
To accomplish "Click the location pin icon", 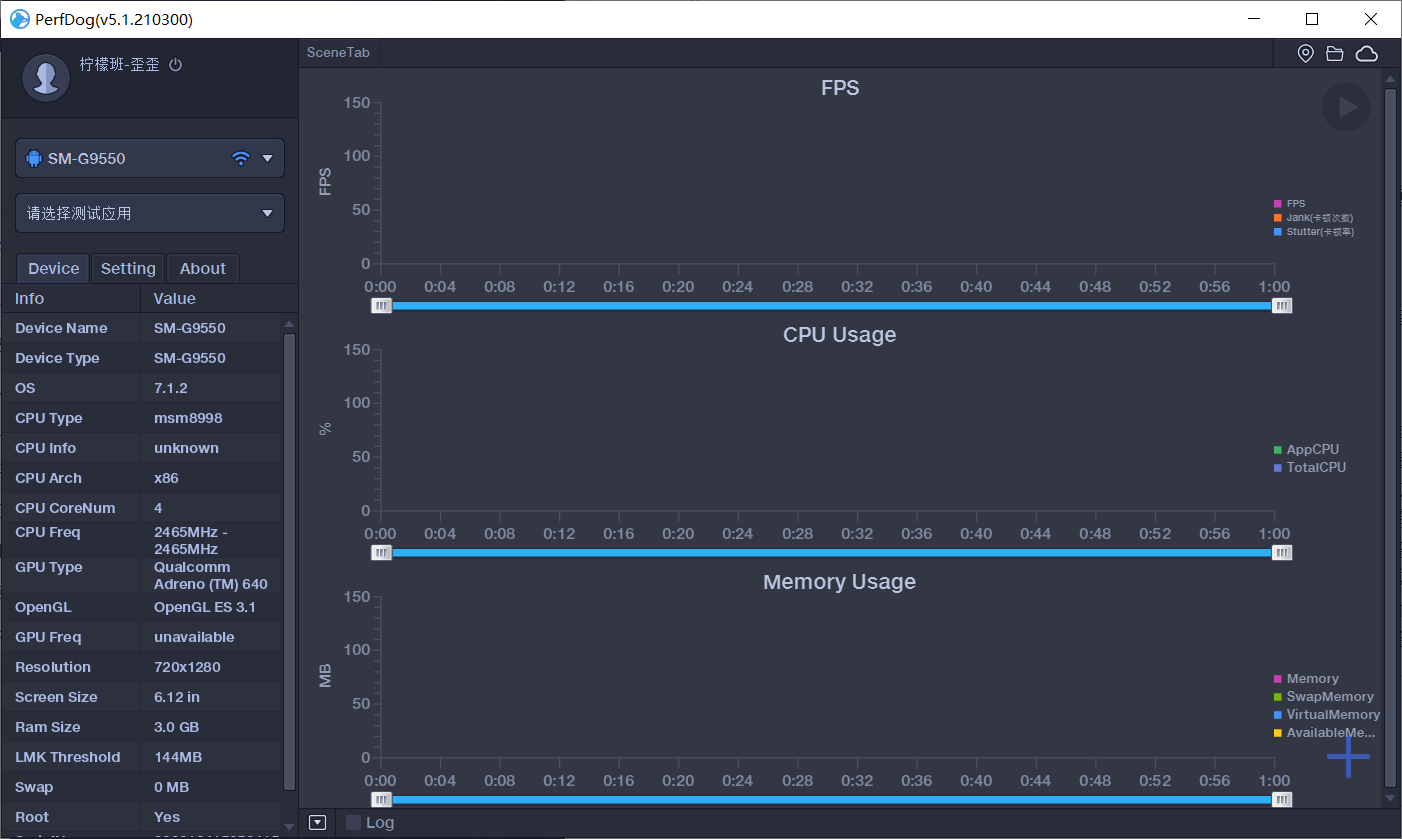I will coord(1305,53).
